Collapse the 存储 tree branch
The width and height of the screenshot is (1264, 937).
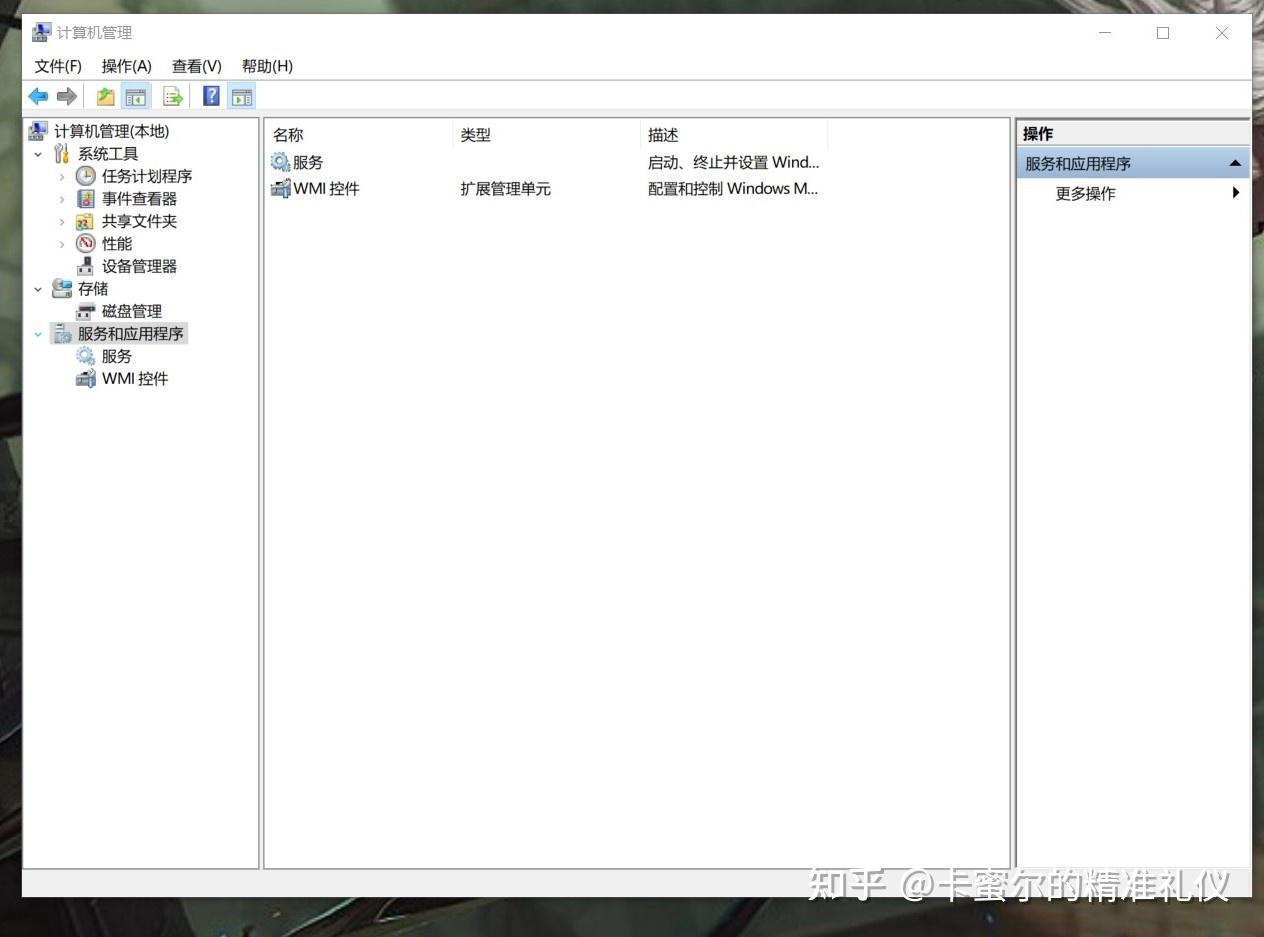point(37,288)
